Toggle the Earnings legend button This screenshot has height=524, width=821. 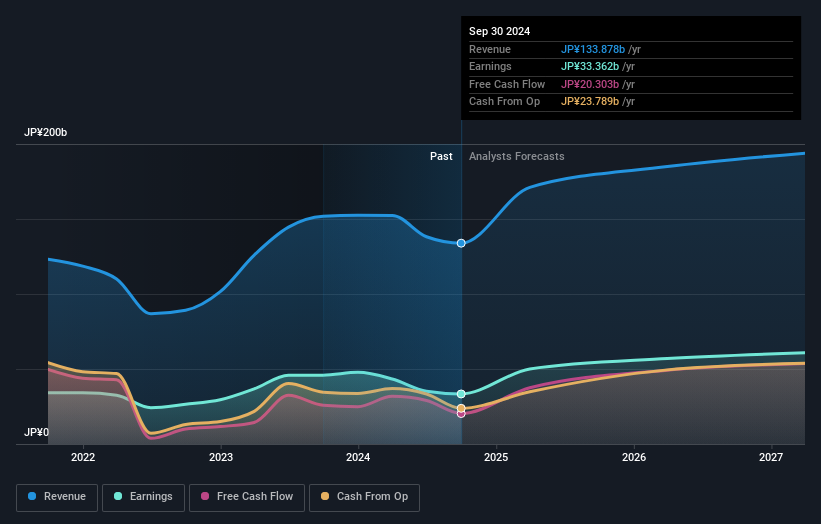pos(143,497)
